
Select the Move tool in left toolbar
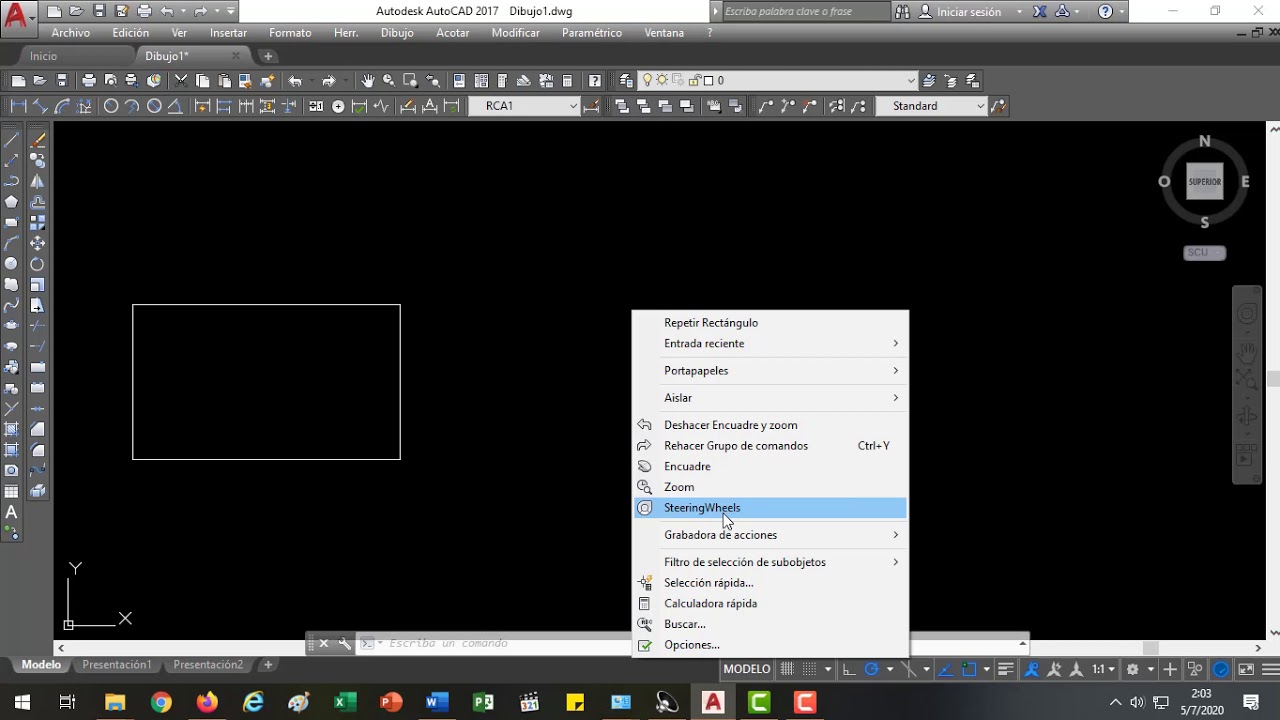(37, 243)
